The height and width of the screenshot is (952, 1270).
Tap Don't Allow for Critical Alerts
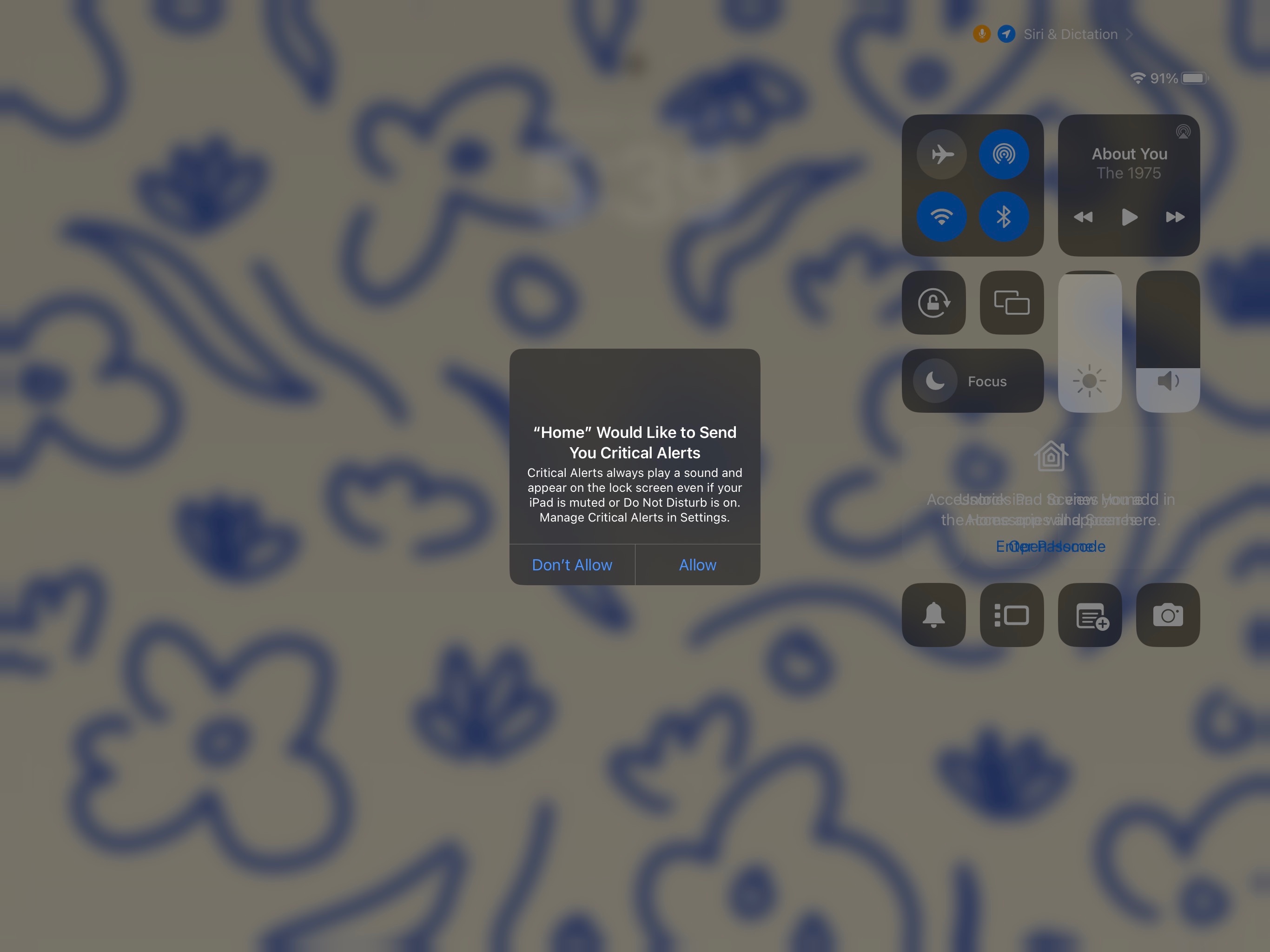[572, 565]
